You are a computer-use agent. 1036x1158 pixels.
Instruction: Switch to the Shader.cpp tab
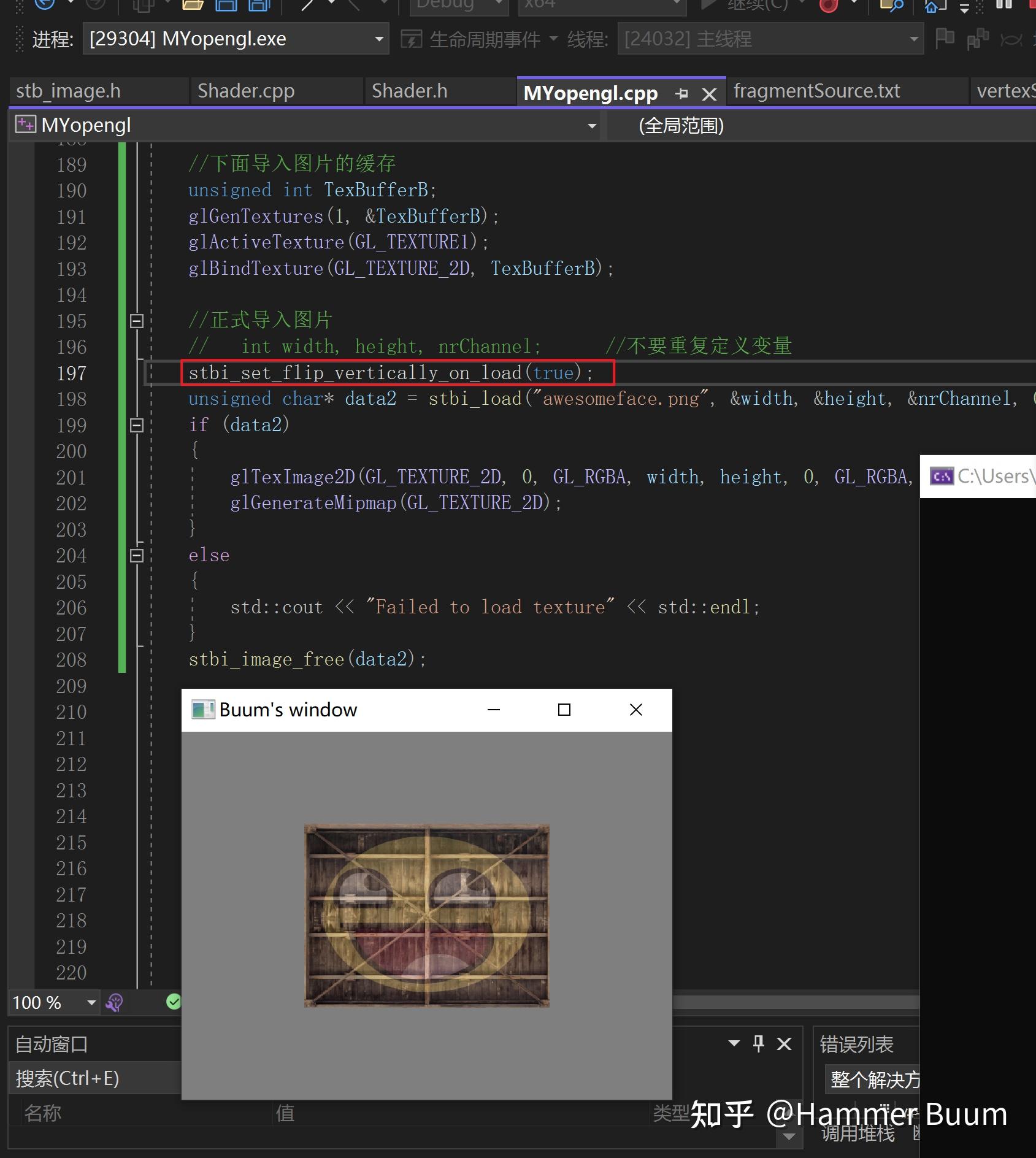point(247,90)
